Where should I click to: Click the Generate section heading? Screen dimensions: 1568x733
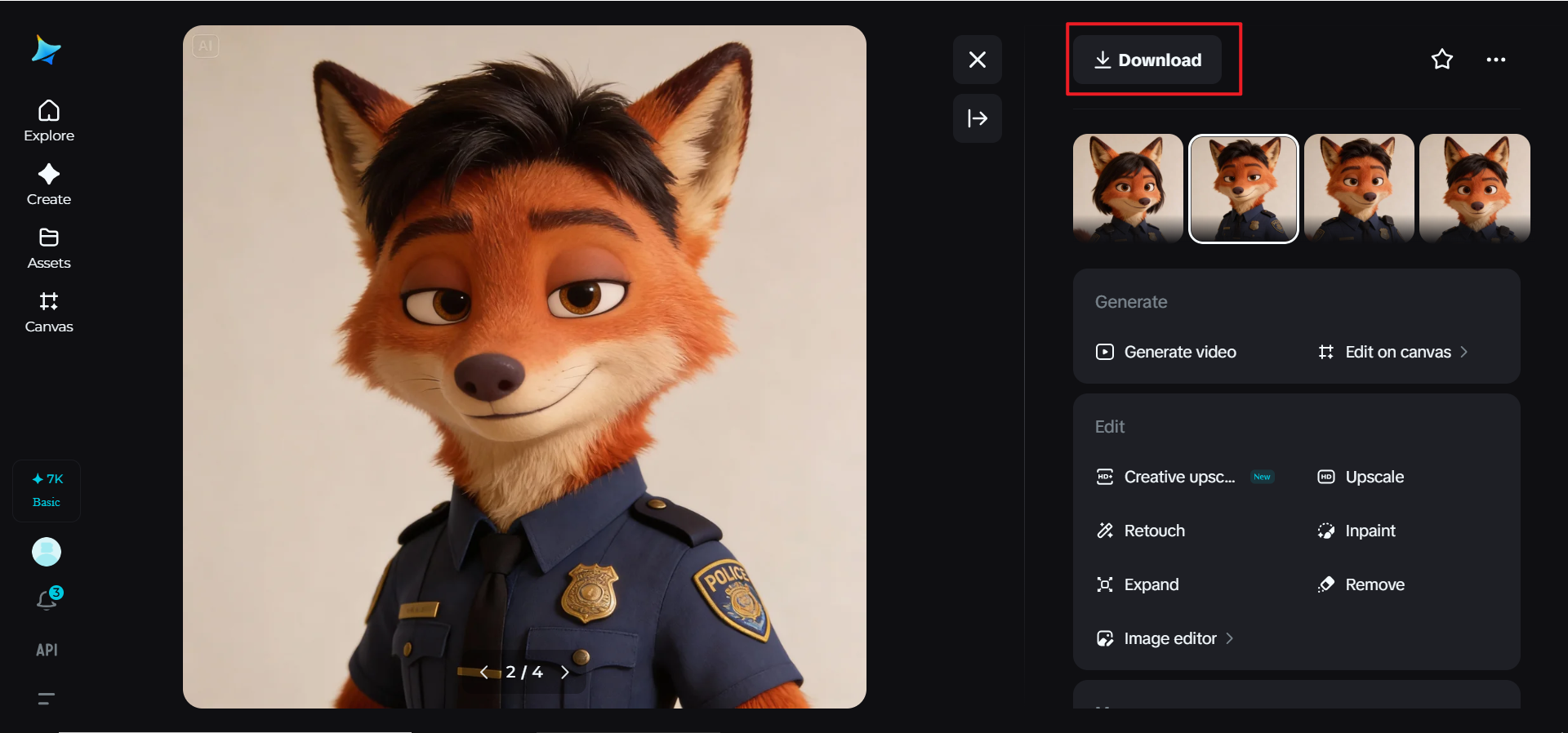(x=1131, y=302)
